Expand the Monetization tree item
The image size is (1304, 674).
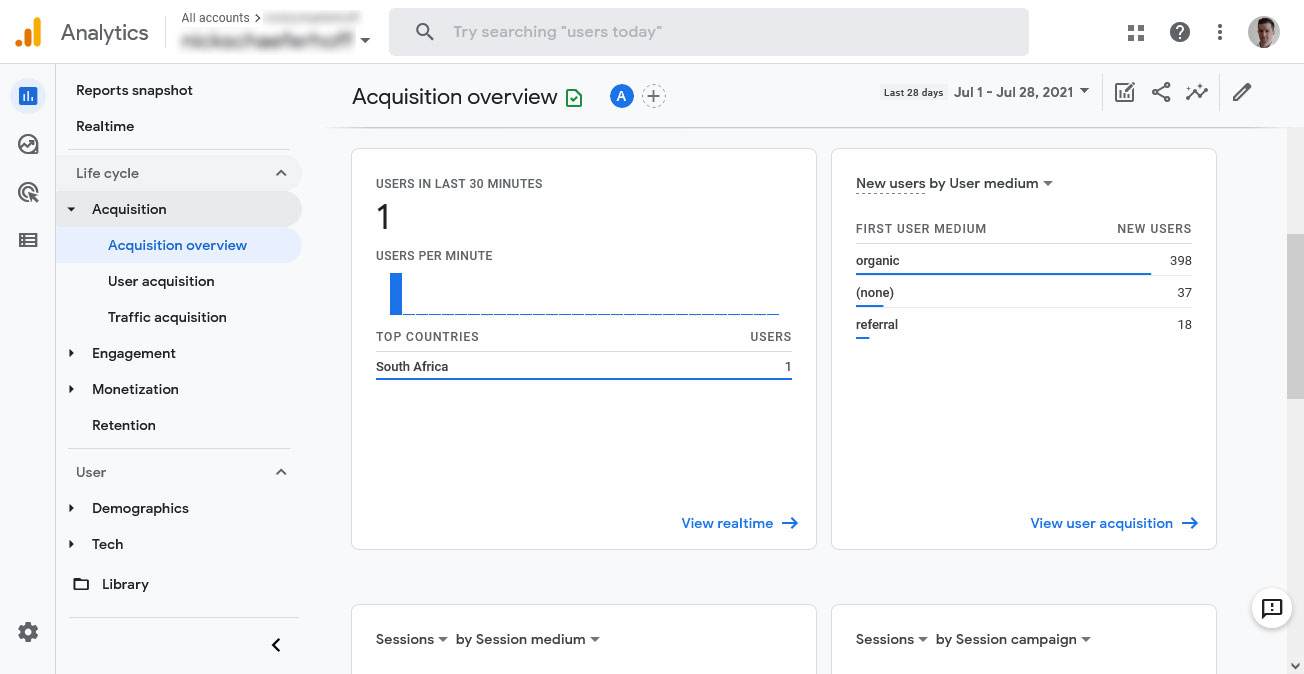(71, 389)
